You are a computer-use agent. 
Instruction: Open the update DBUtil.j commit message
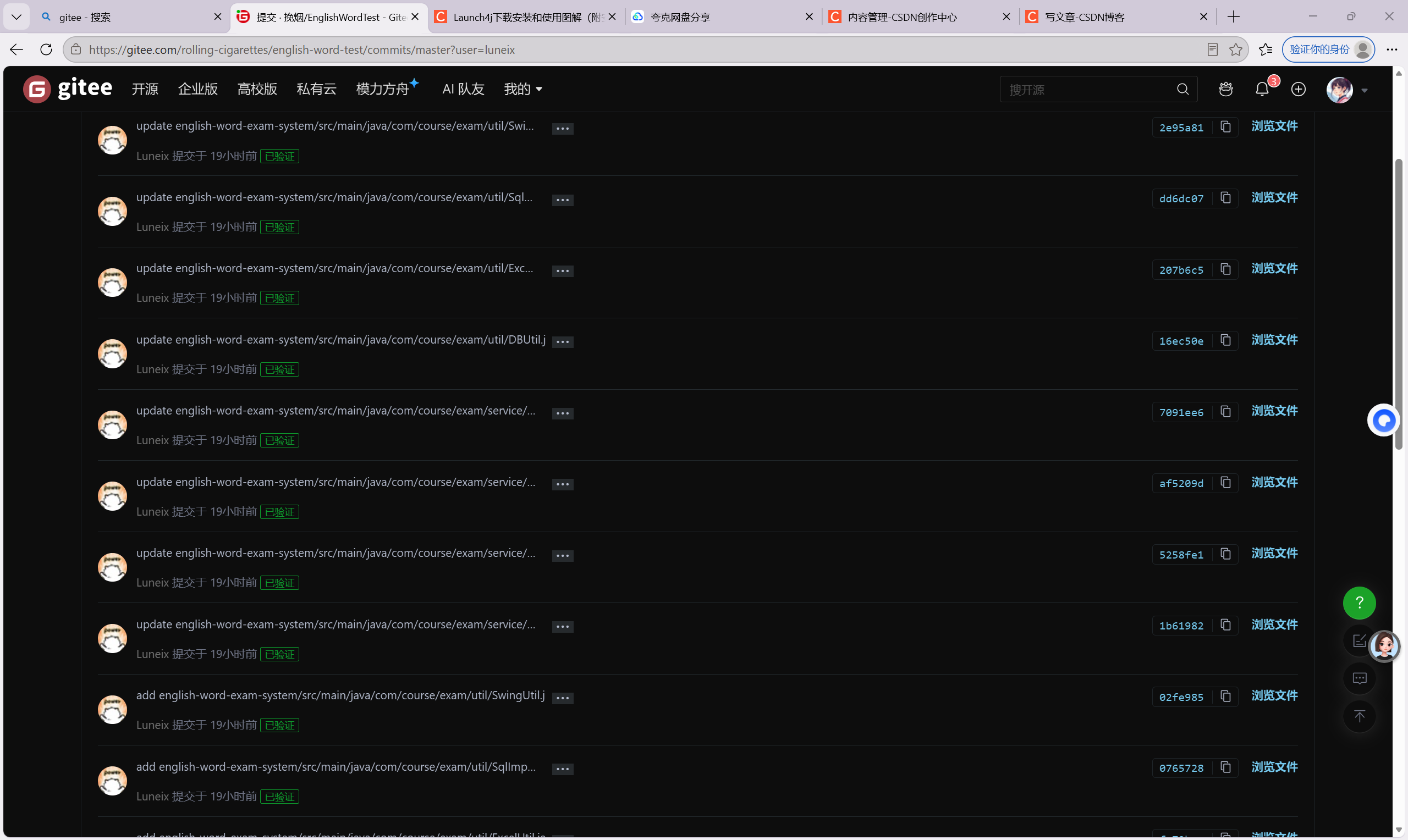point(341,340)
